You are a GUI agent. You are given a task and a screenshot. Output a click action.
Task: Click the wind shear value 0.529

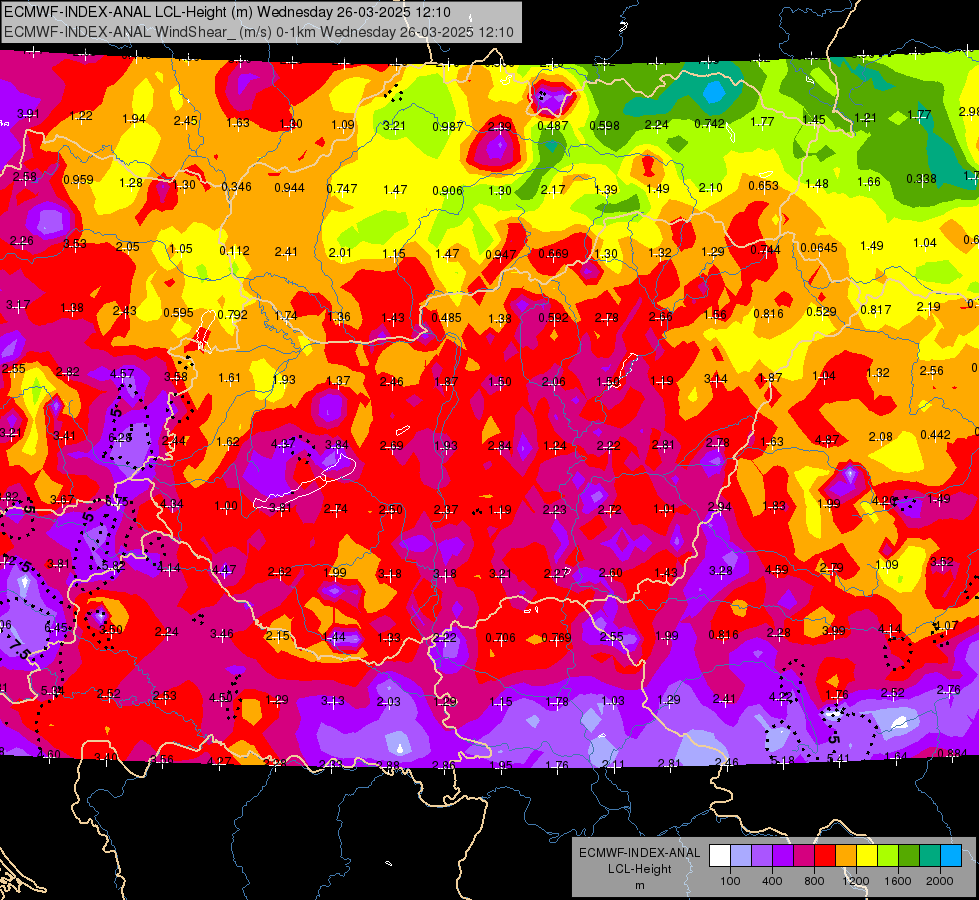[821, 312]
